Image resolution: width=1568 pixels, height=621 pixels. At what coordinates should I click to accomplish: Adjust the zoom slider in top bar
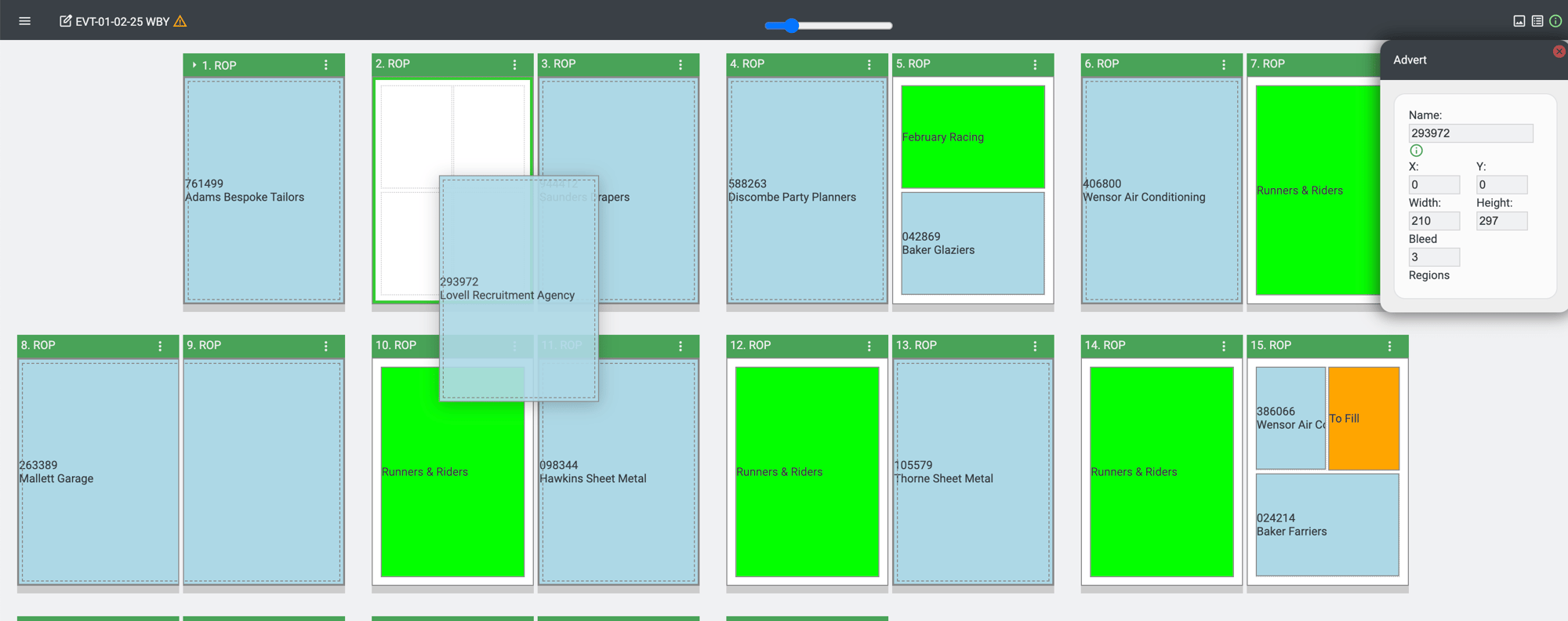(828, 25)
